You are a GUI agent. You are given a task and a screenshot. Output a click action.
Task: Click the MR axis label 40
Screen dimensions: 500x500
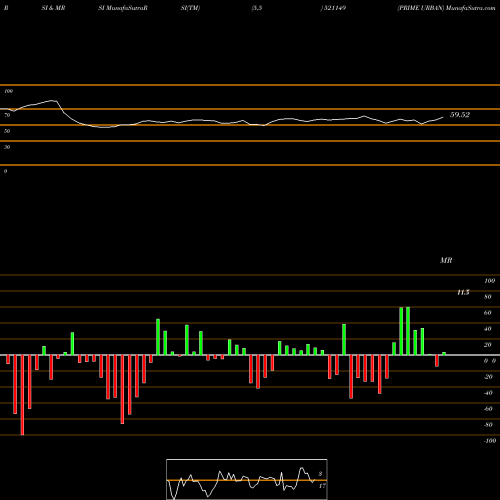[488, 329]
